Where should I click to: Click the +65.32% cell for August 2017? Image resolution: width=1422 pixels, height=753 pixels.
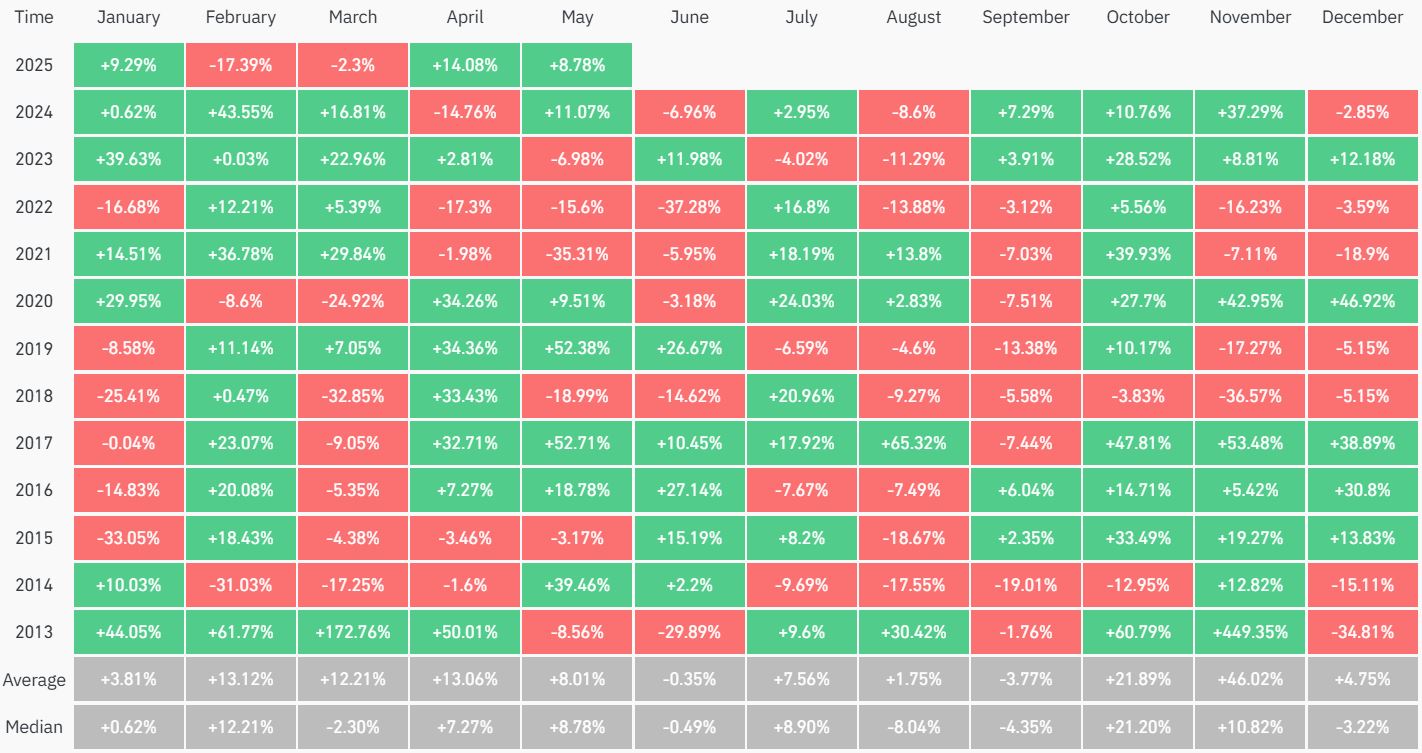pyautogui.click(x=914, y=444)
